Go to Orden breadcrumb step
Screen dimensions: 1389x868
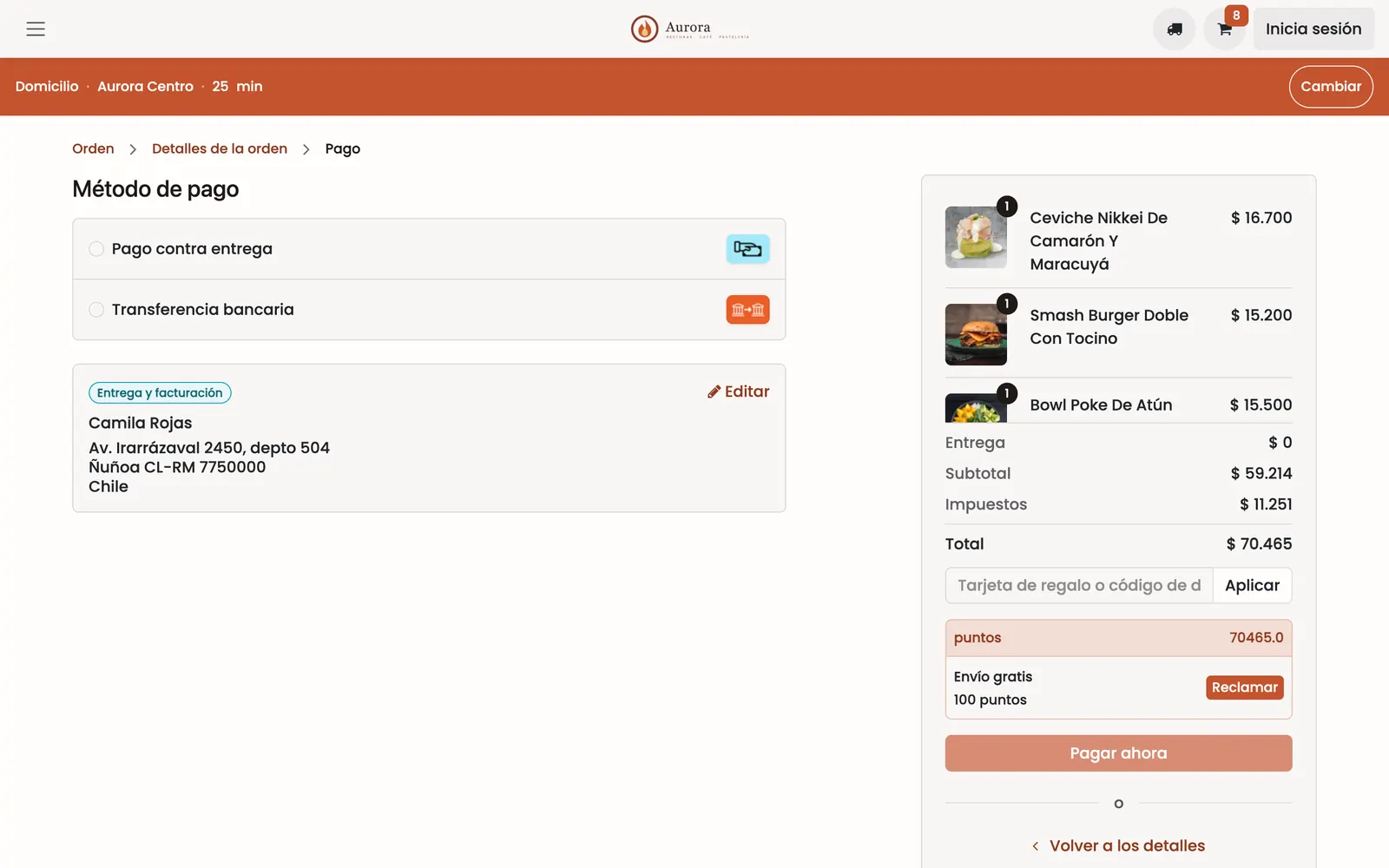[x=93, y=148]
